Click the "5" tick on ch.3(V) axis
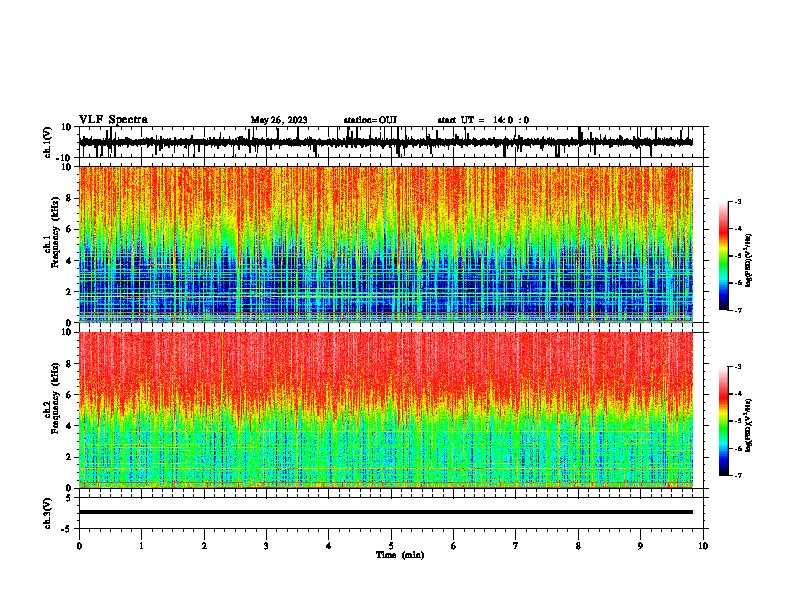 [x=70, y=498]
